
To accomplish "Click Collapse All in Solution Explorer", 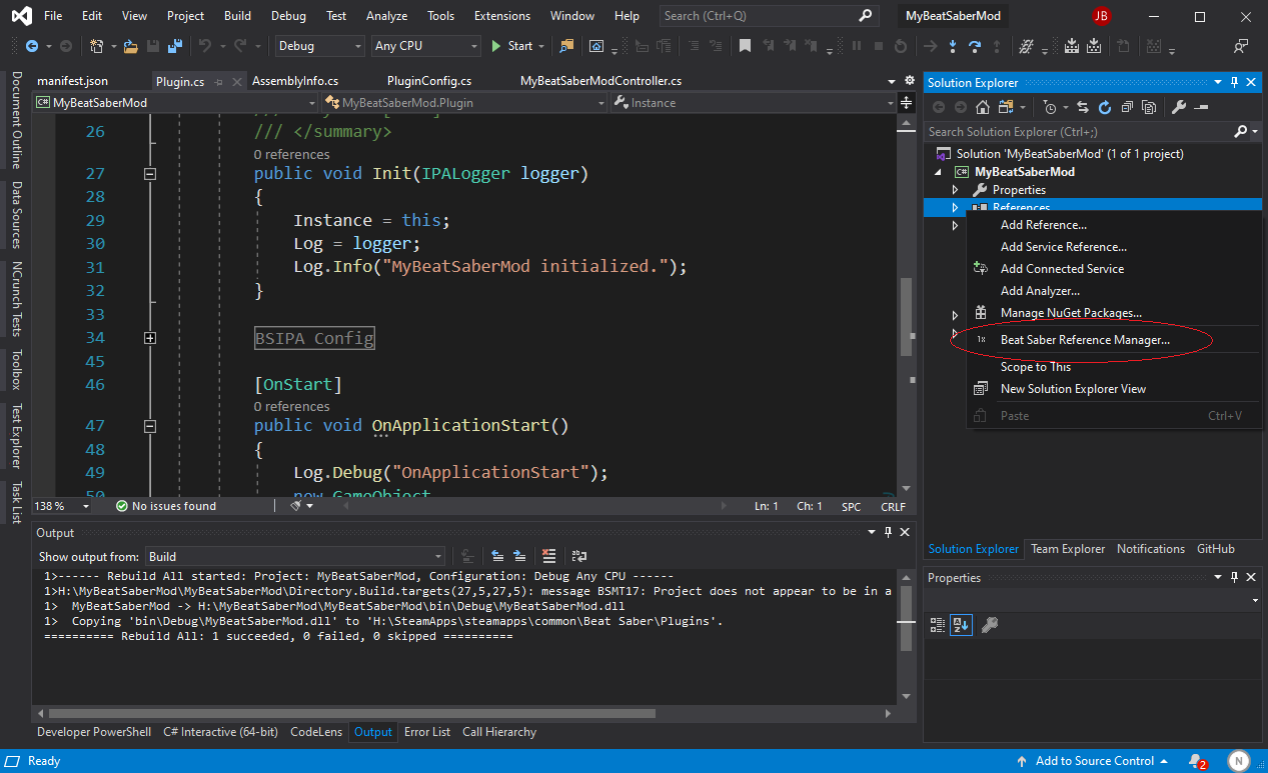I will (x=1127, y=107).
